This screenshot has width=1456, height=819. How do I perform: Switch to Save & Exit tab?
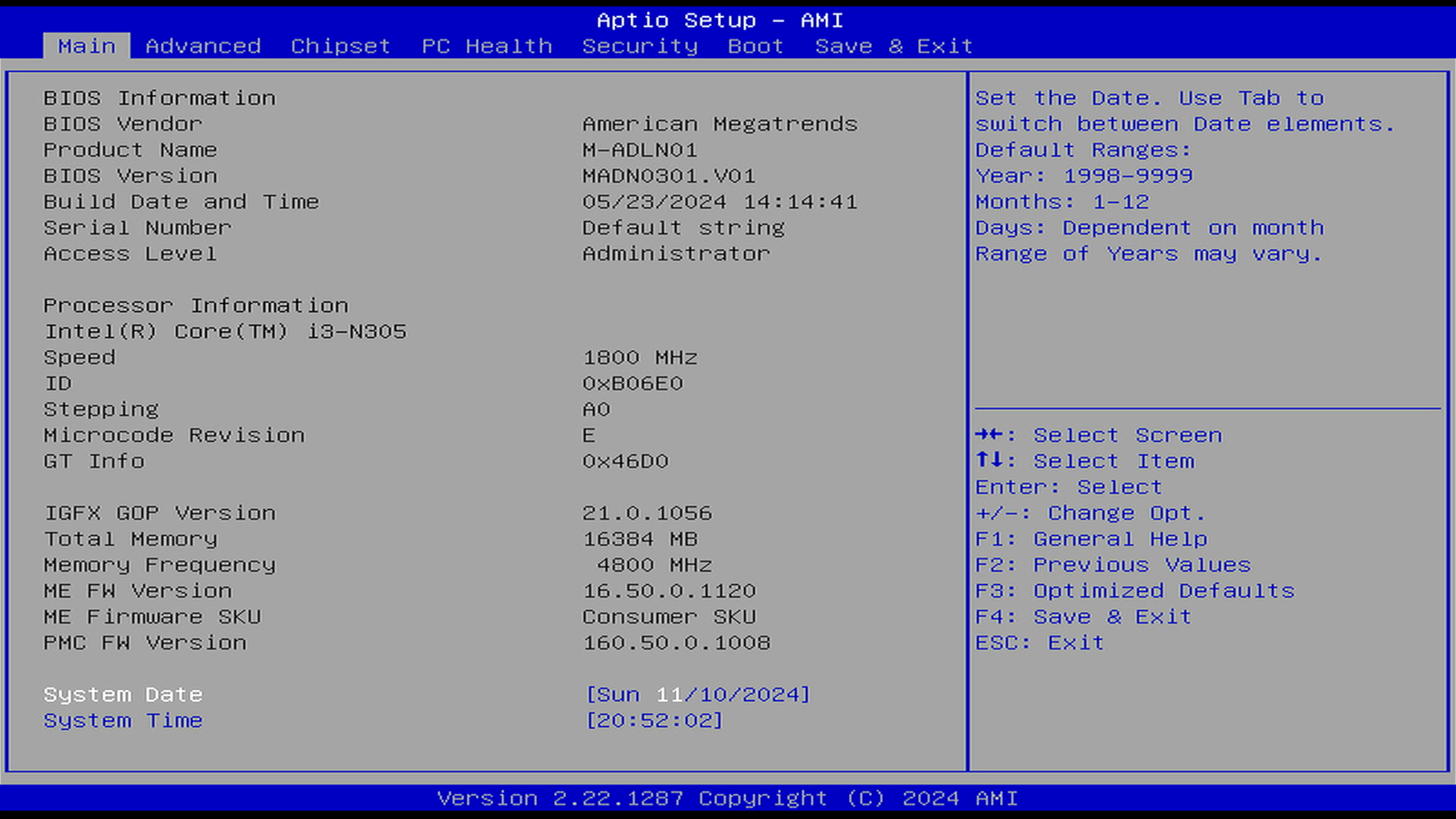(894, 46)
